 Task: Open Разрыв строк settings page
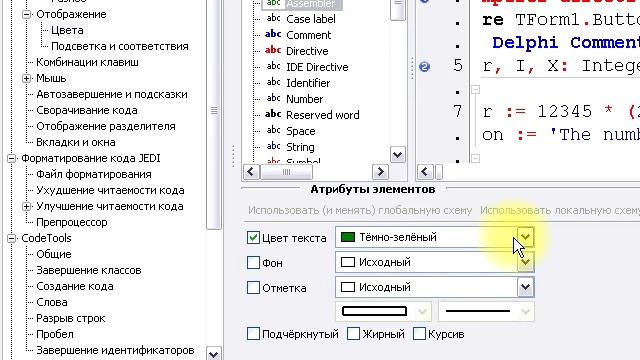pyautogui.click(x=71, y=318)
